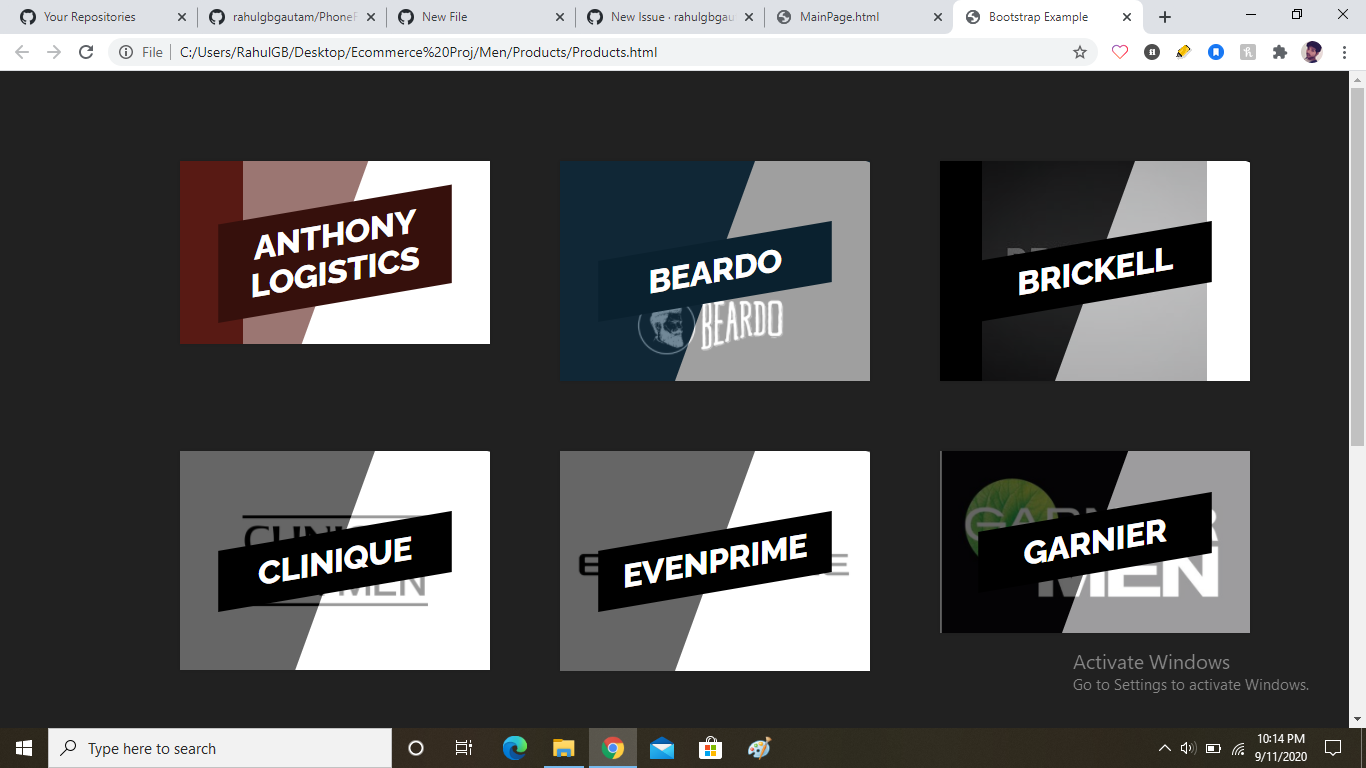The image size is (1366, 768).
Task: Check battery status in the tray
Action: tap(1213, 748)
